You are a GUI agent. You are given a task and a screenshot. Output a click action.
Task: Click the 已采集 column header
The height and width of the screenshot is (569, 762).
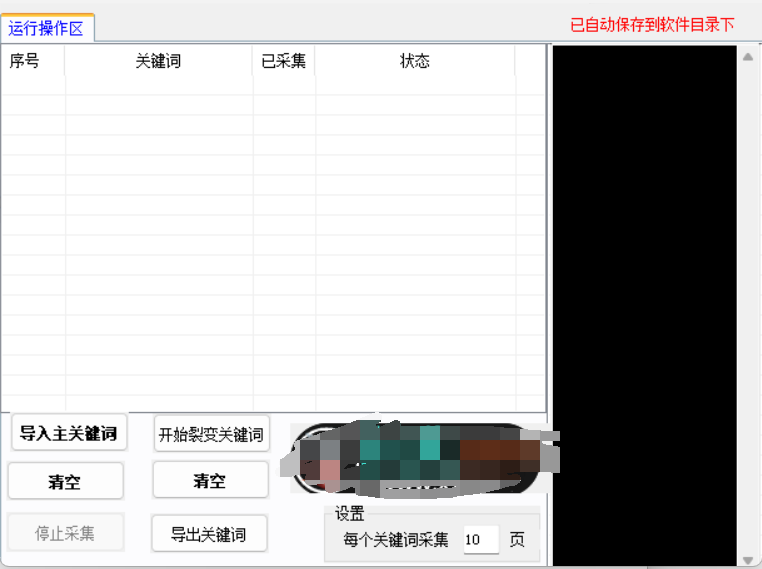284,61
